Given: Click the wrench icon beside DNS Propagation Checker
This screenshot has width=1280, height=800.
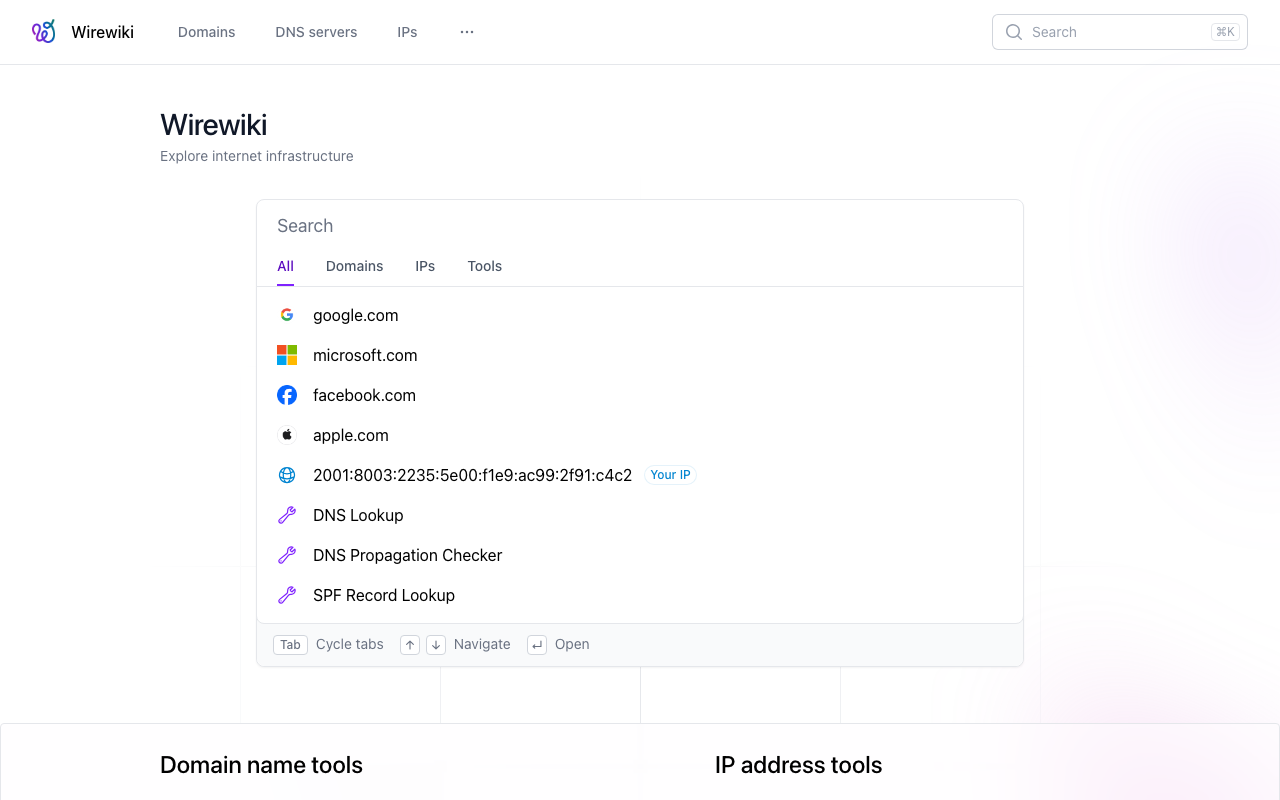Looking at the screenshot, I should [x=287, y=555].
